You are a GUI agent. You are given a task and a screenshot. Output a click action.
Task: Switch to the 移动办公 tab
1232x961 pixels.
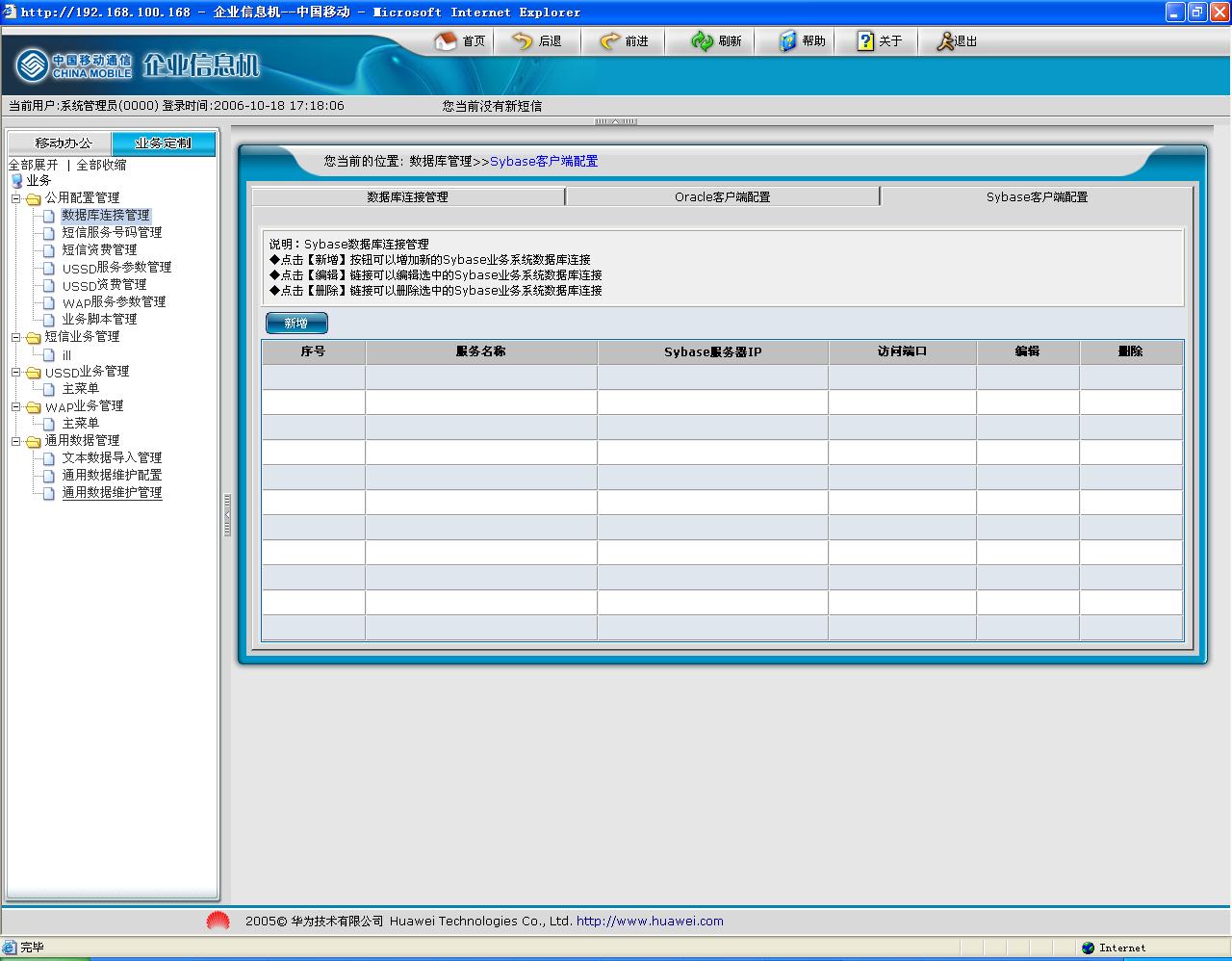(x=60, y=143)
